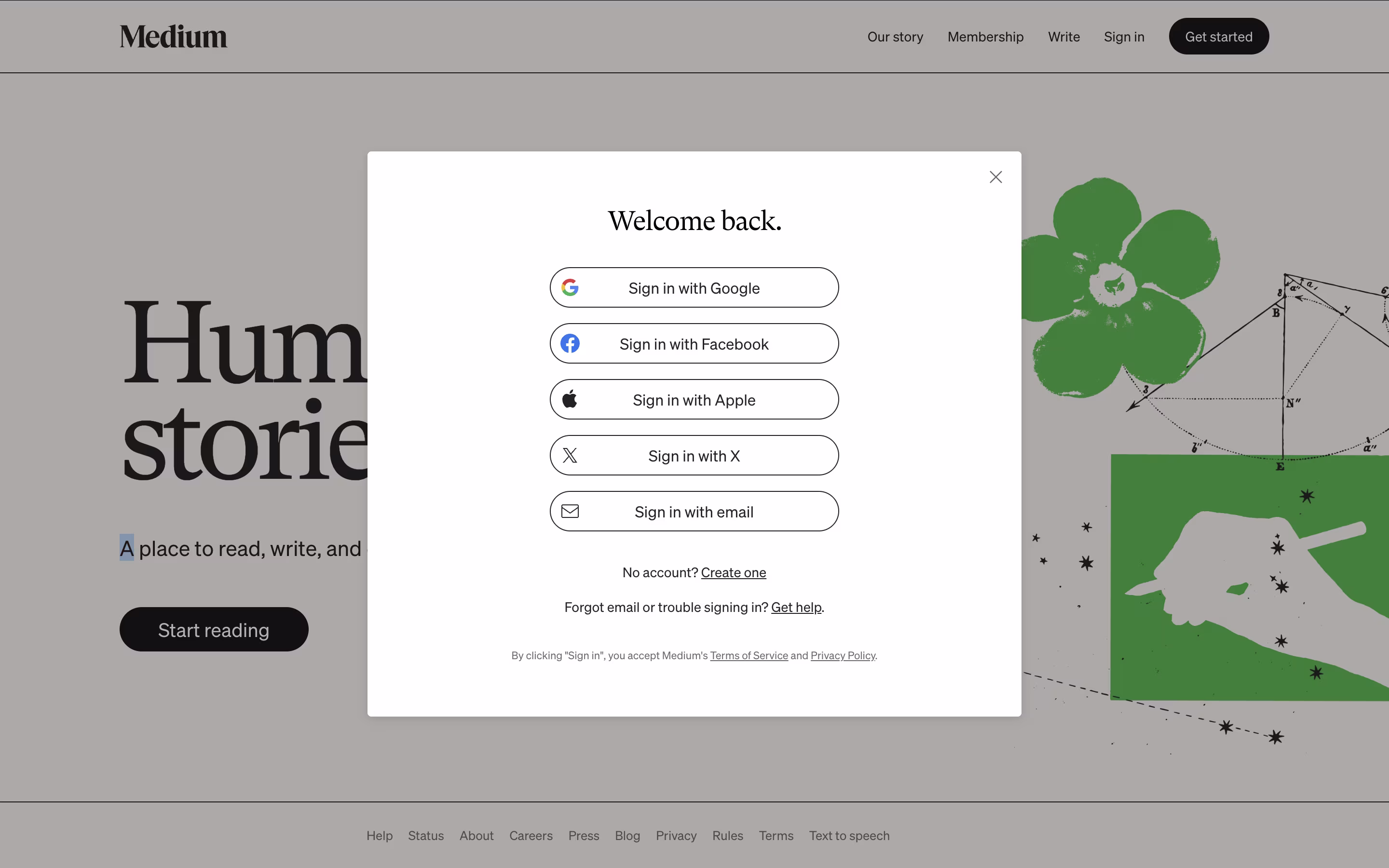1389x868 pixels.
Task: Click the Google logo icon
Action: coord(570,287)
